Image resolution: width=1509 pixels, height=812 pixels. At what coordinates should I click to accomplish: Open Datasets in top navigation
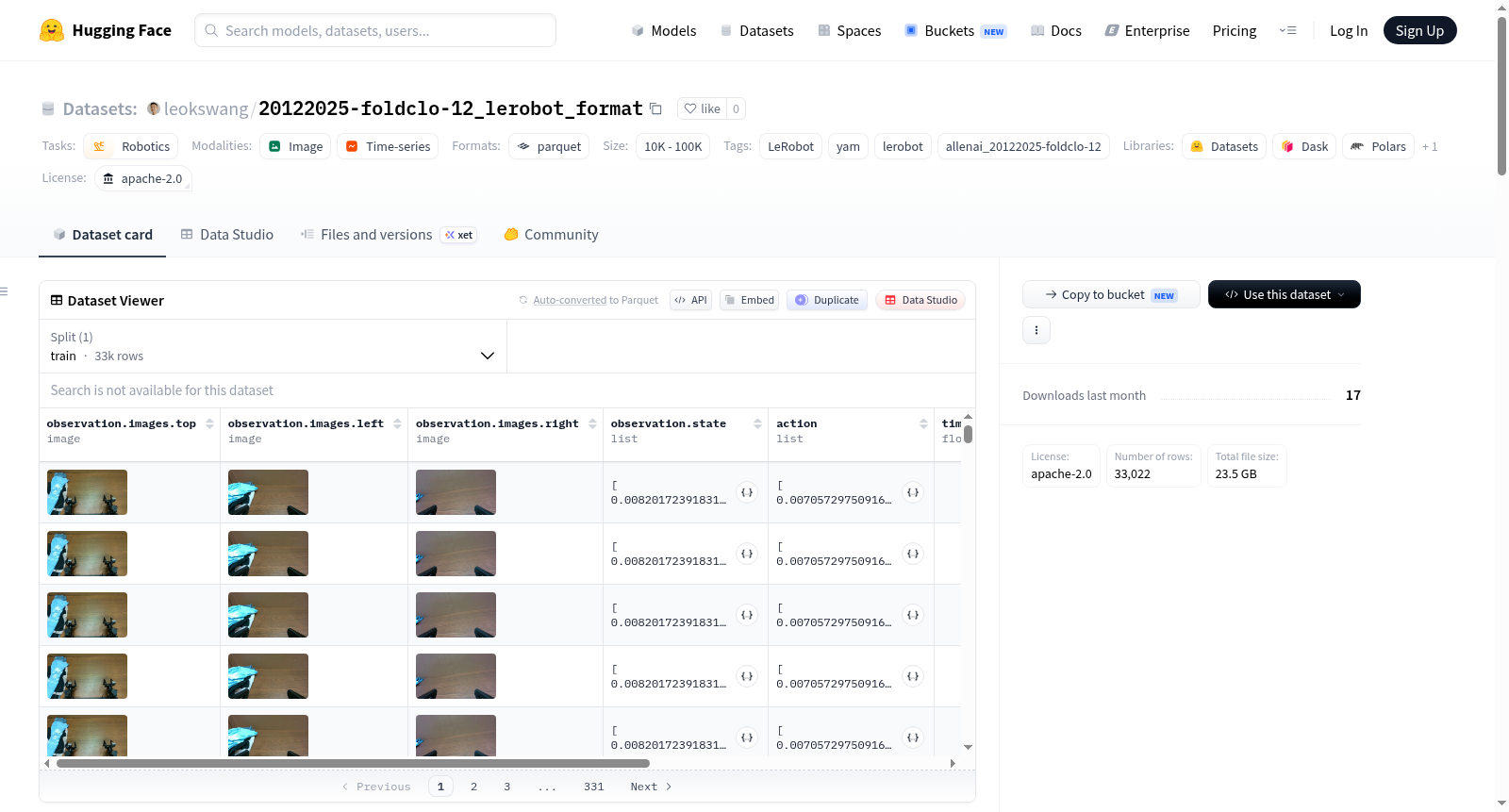click(x=756, y=30)
